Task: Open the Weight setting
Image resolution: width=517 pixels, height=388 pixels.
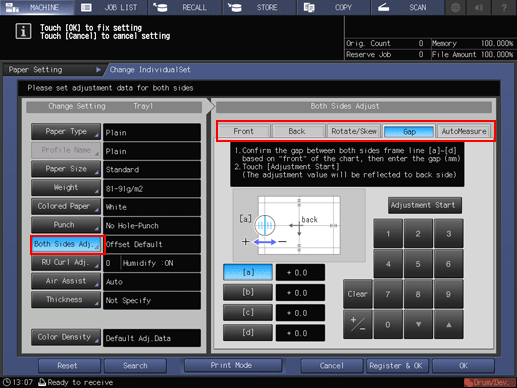Action: point(66,188)
